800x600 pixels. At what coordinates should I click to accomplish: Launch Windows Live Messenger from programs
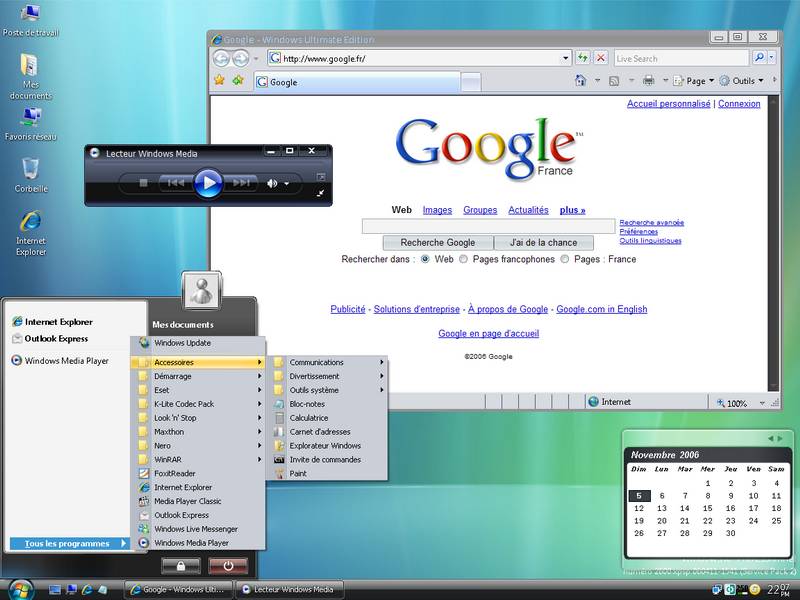(198, 529)
